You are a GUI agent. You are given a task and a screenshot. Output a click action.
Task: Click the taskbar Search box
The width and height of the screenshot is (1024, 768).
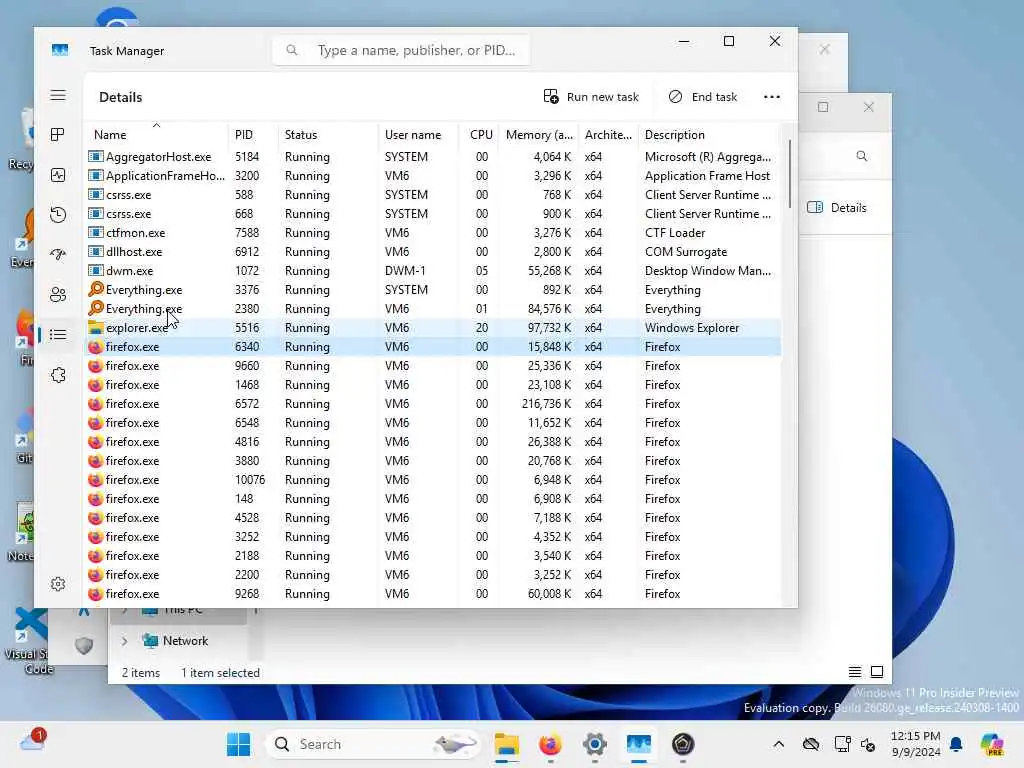click(372, 744)
